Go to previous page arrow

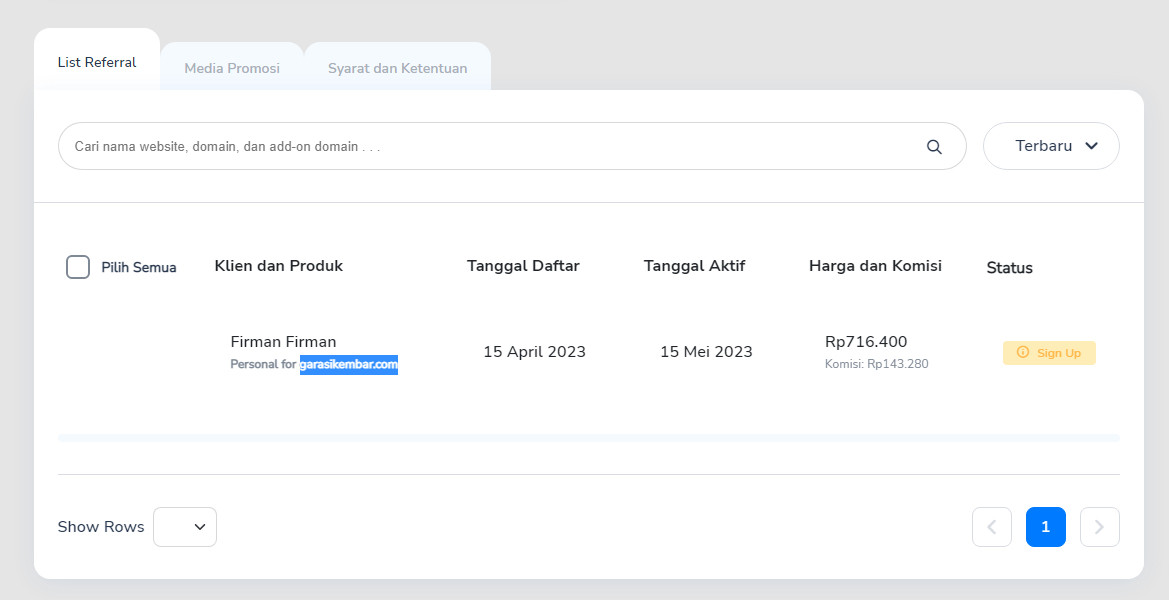[x=991, y=527]
